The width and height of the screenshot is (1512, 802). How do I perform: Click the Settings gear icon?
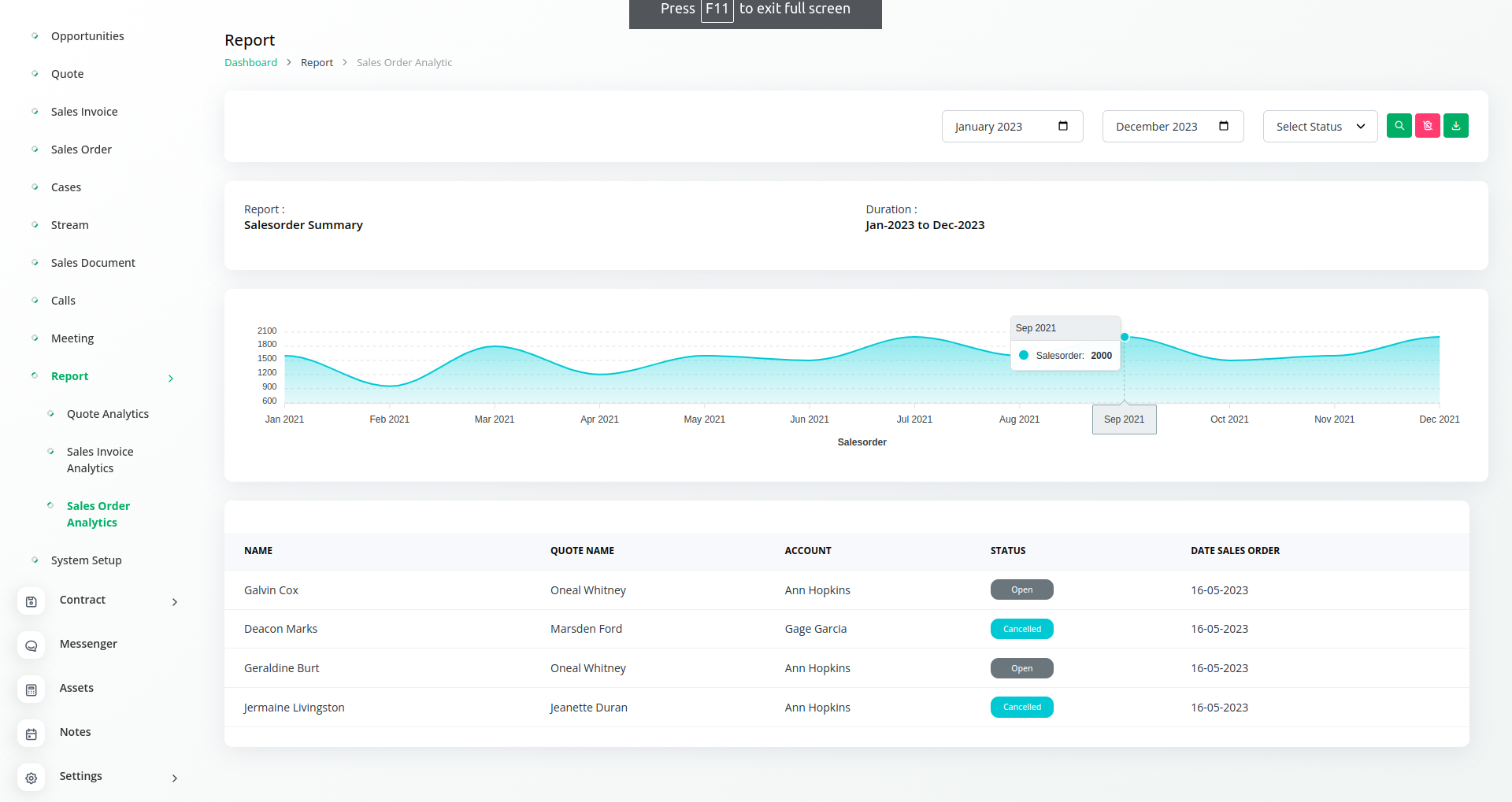pyautogui.click(x=31, y=778)
